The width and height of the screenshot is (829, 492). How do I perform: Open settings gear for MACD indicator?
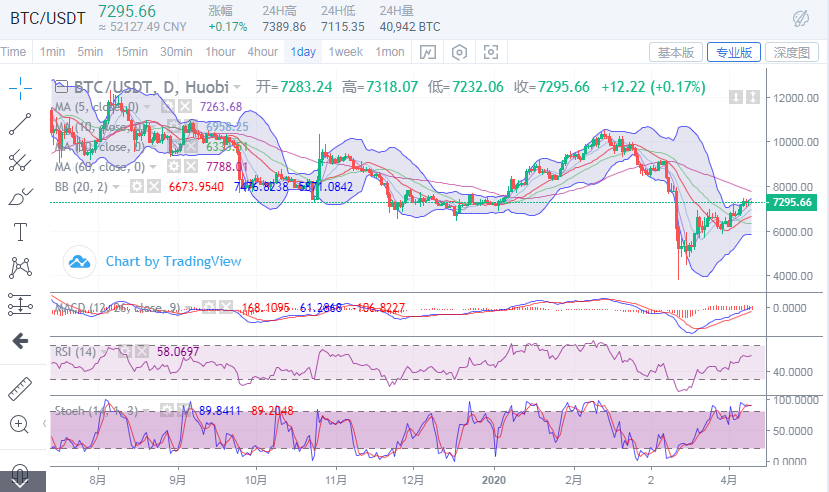coord(209,307)
